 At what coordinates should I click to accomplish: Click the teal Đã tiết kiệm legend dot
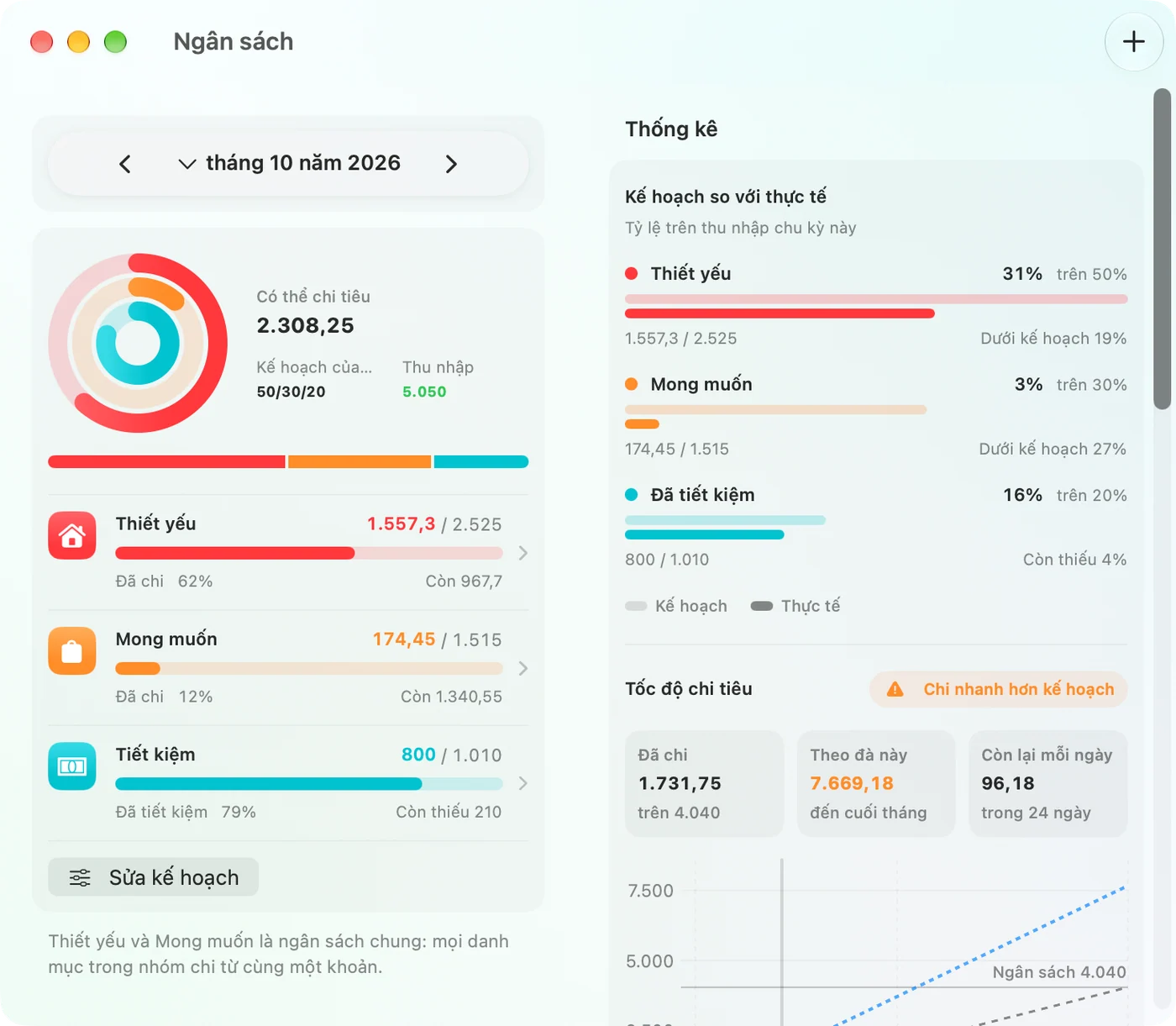tap(632, 495)
